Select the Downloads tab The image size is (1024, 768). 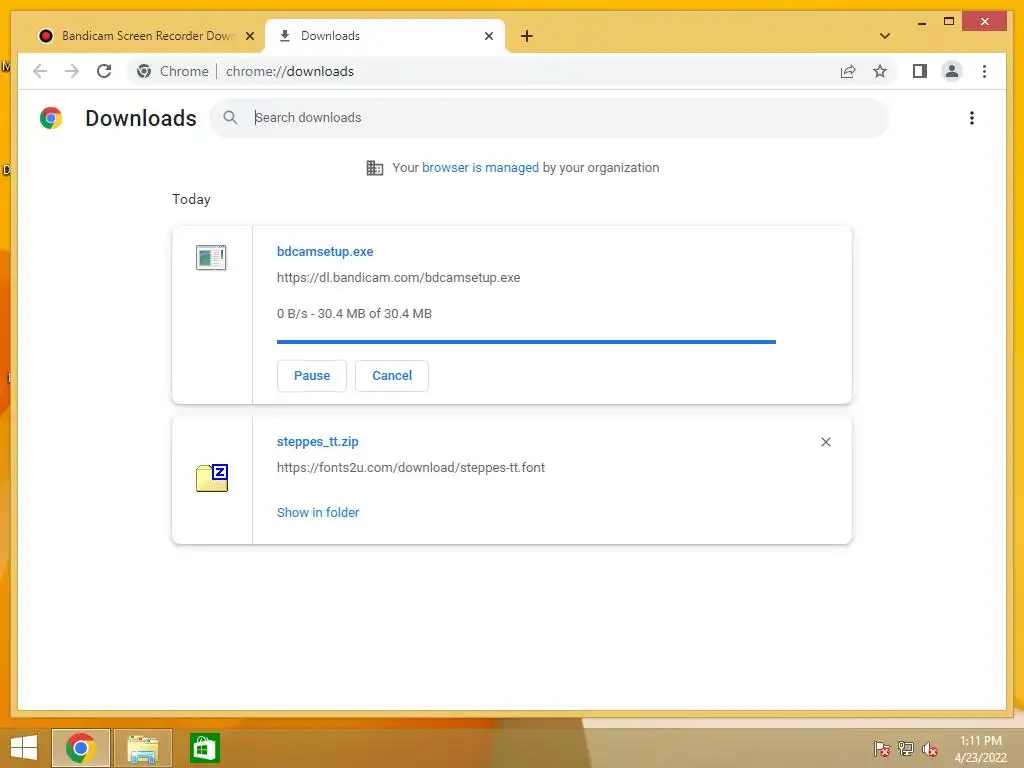click(x=385, y=36)
